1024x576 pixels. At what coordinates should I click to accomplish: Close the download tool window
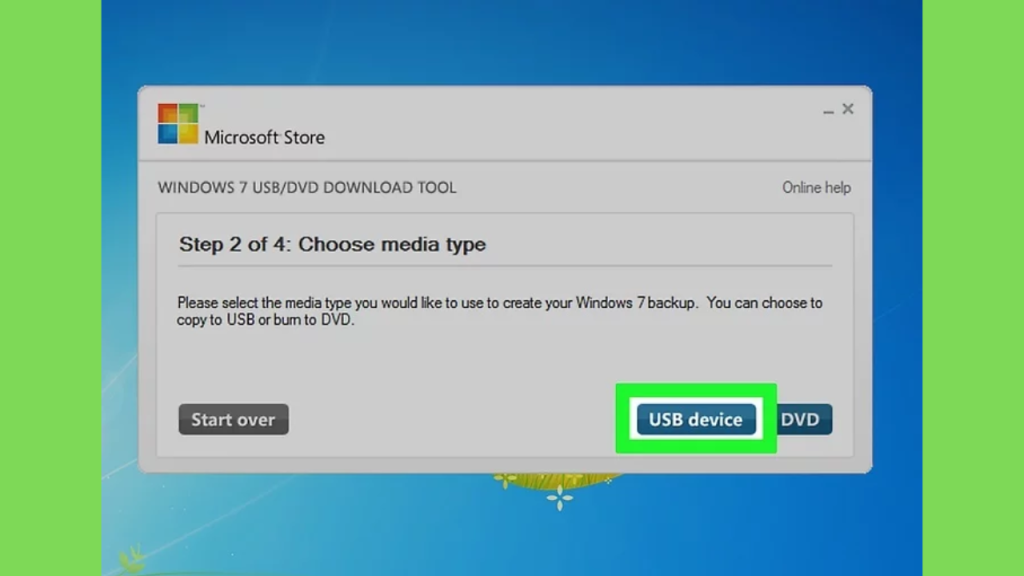pos(848,109)
